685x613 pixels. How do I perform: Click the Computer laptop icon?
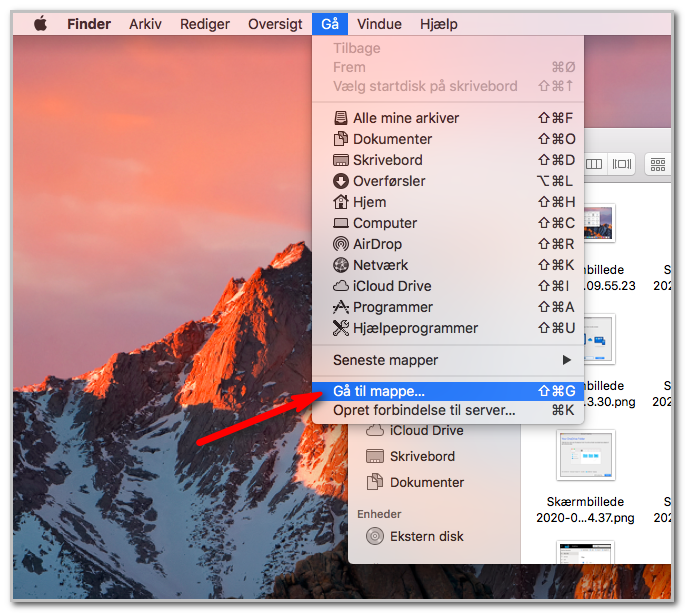tap(341, 223)
